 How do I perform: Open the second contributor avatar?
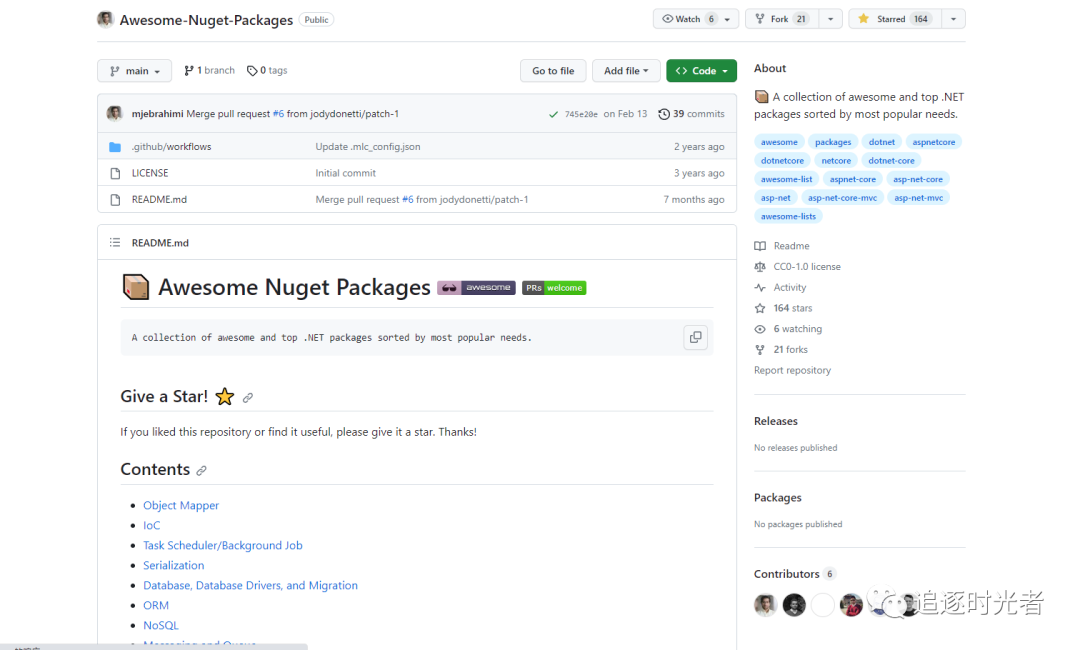(x=794, y=605)
